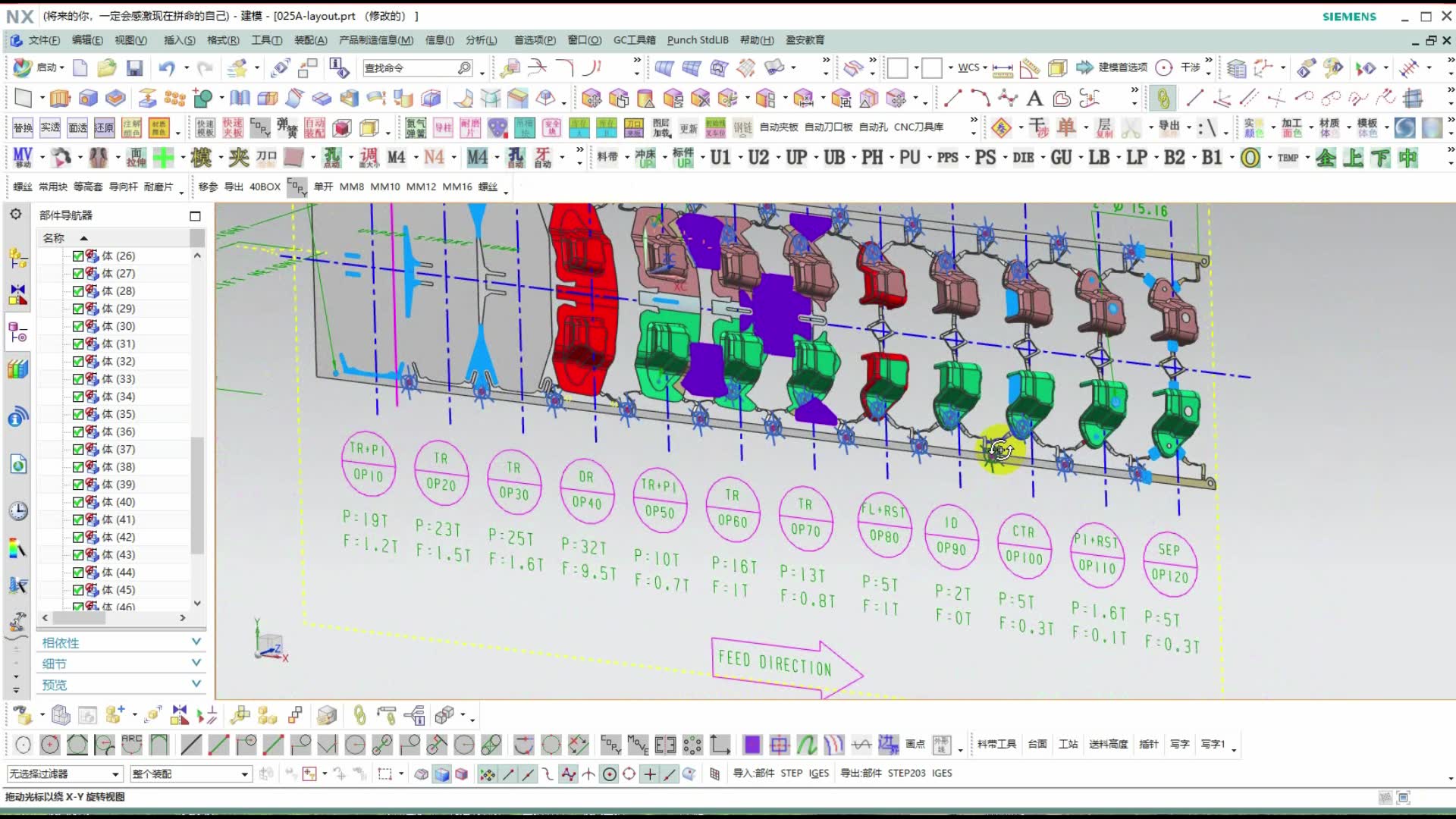This screenshot has width=1456, height=819.
Task: Select the Arc curve tool
Action: 980,98
